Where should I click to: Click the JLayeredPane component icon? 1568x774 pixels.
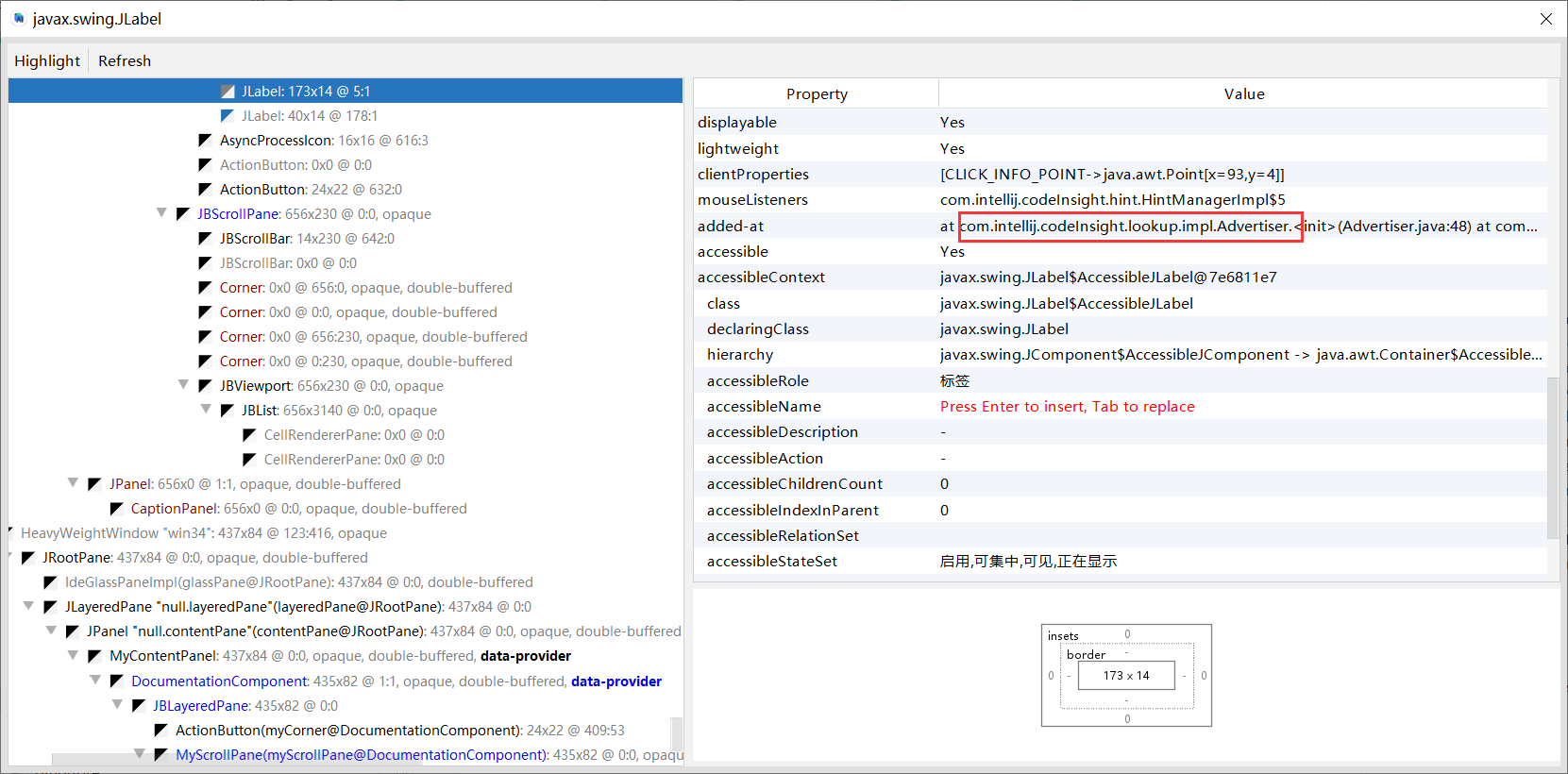tap(51, 606)
